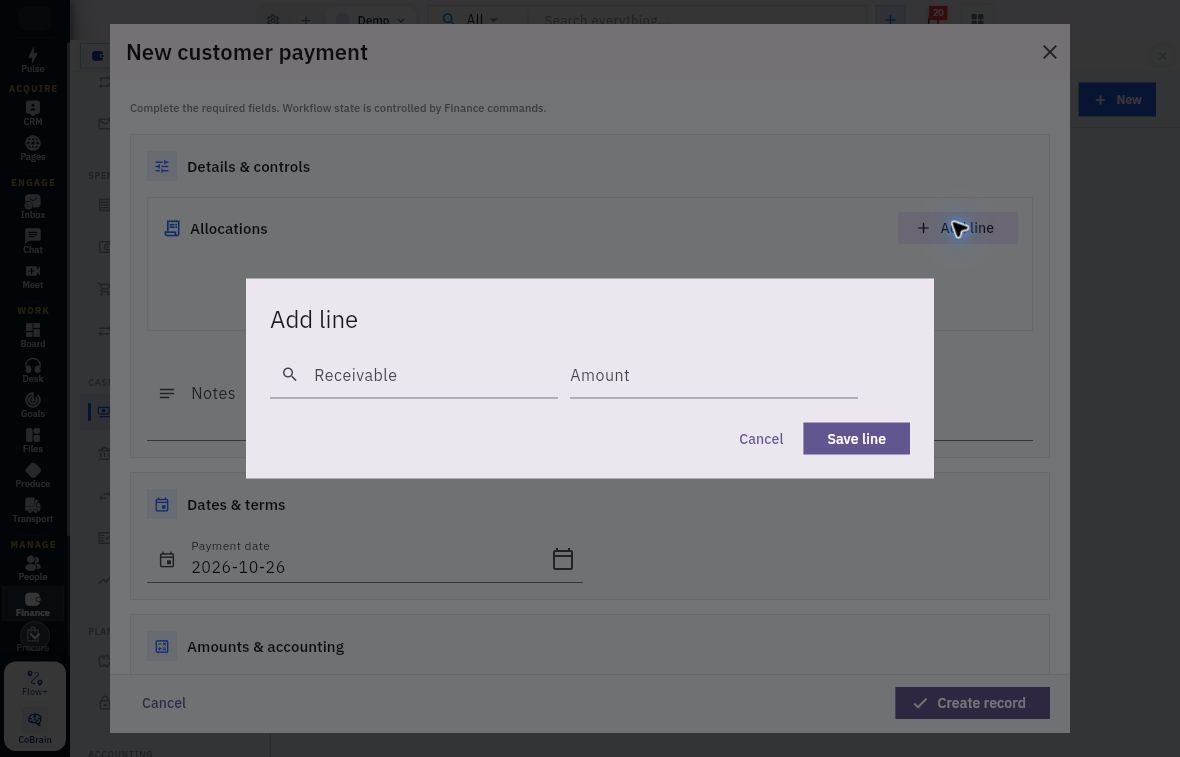Open the CoBrain assistant
Viewport: 1180px width, 757px height.
point(35,728)
